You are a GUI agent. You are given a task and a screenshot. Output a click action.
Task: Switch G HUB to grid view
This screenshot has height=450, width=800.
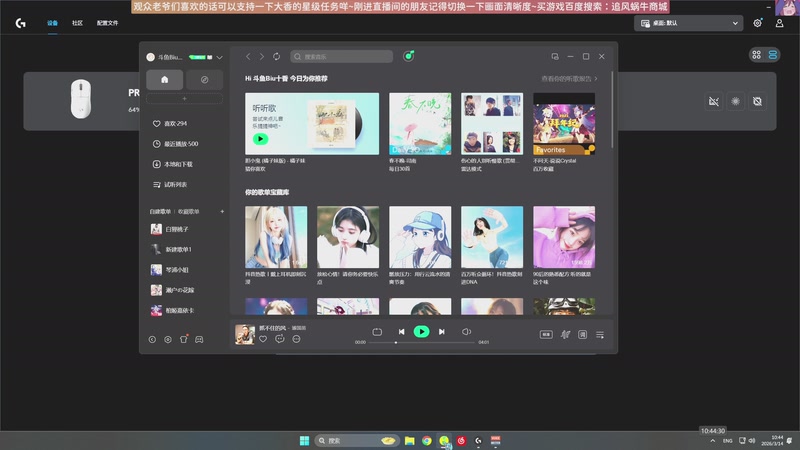757,55
